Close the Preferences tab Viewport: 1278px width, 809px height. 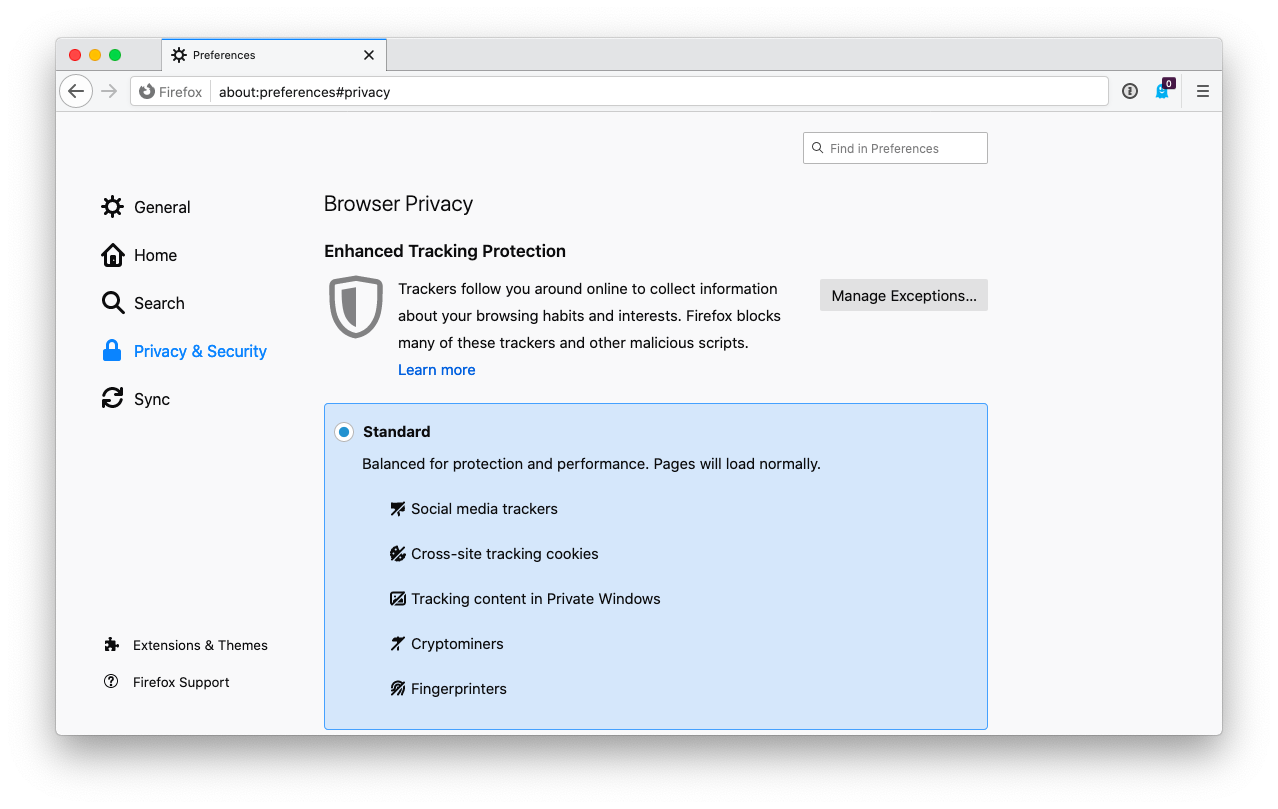368,55
